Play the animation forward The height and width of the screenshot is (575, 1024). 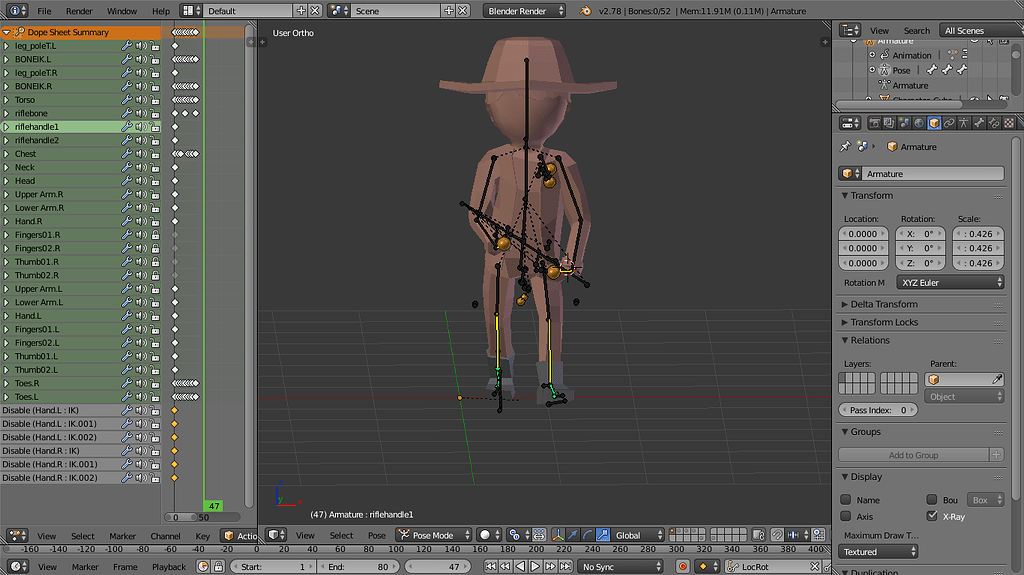536,567
